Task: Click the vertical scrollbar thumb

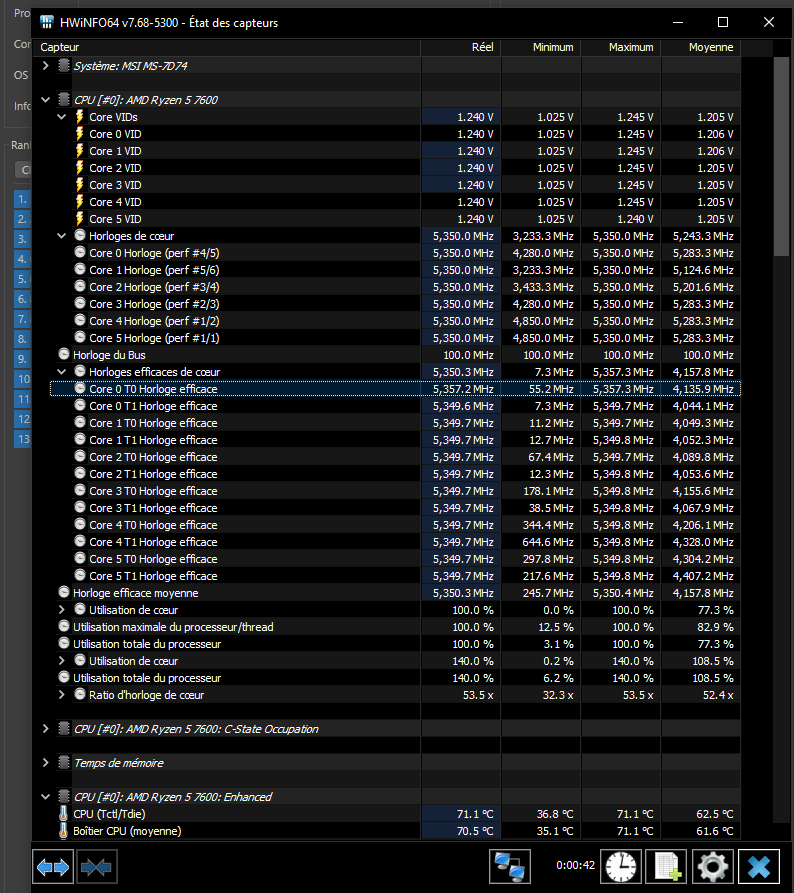Action: coord(781,155)
